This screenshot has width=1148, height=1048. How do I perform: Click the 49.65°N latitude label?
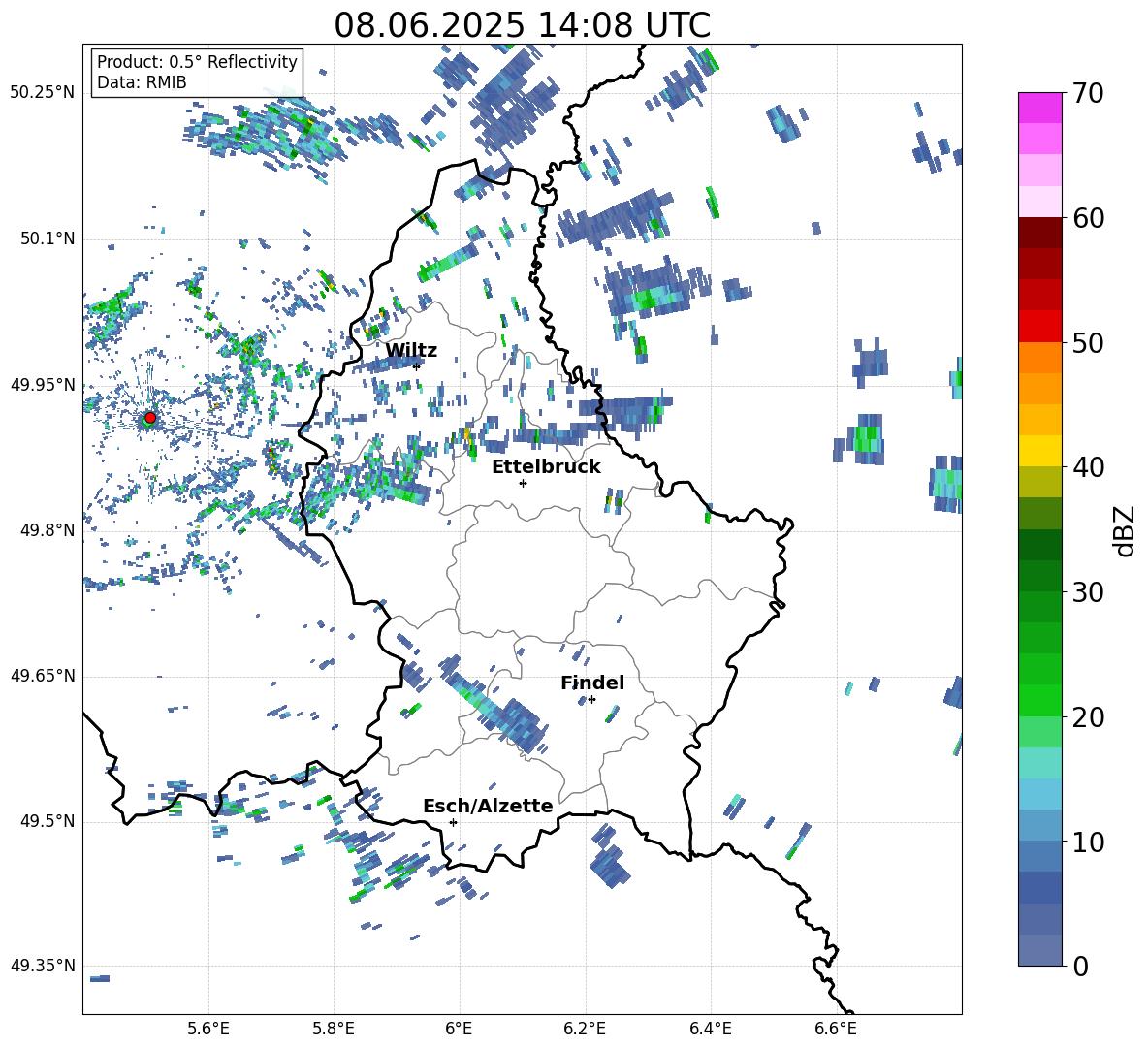(x=43, y=676)
